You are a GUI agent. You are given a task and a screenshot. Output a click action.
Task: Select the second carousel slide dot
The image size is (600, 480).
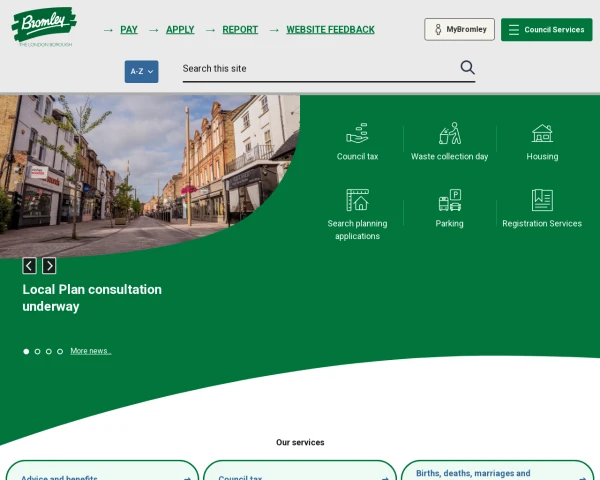coord(38,351)
